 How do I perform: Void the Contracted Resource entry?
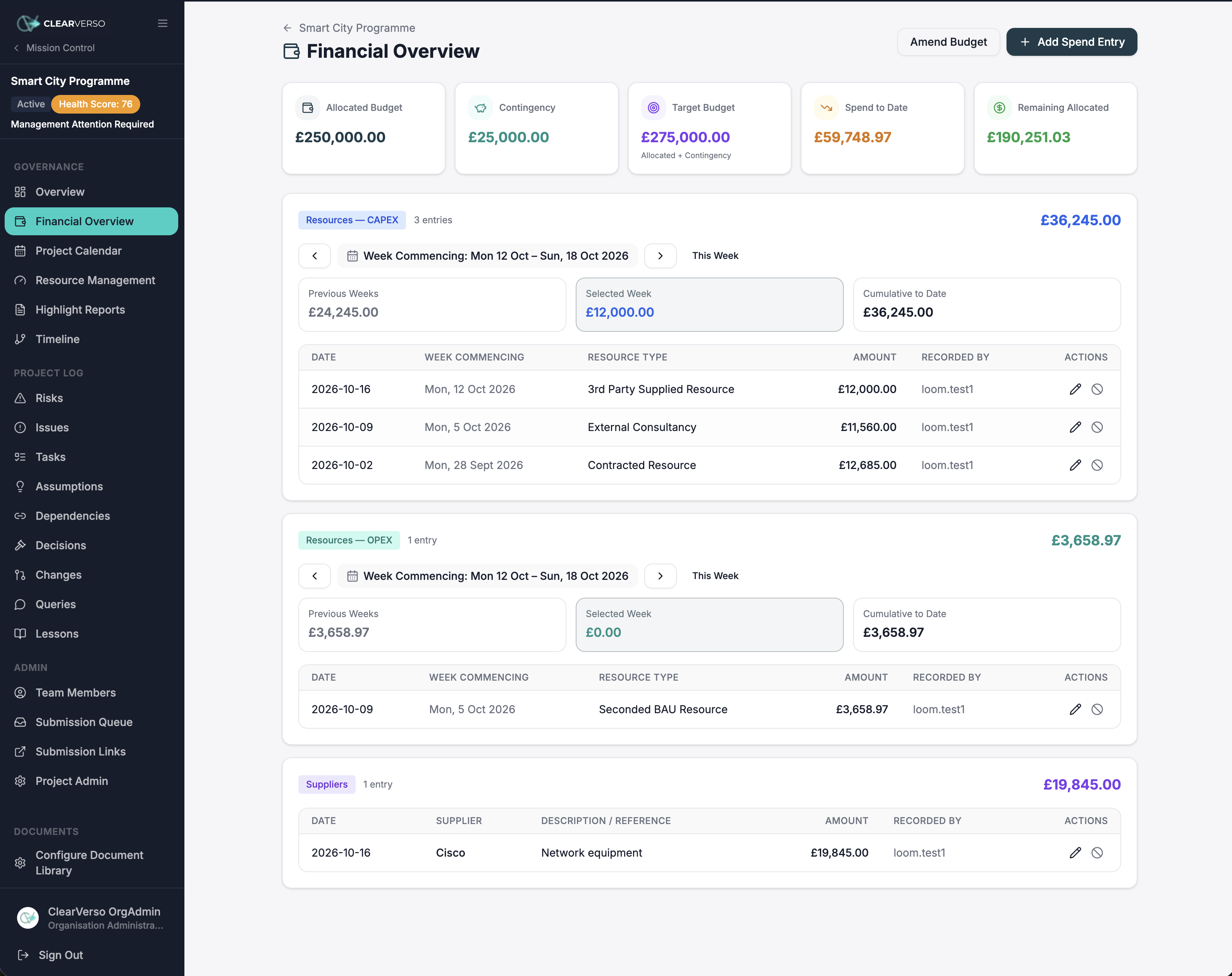pyautogui.click(x=1097, y=465)
